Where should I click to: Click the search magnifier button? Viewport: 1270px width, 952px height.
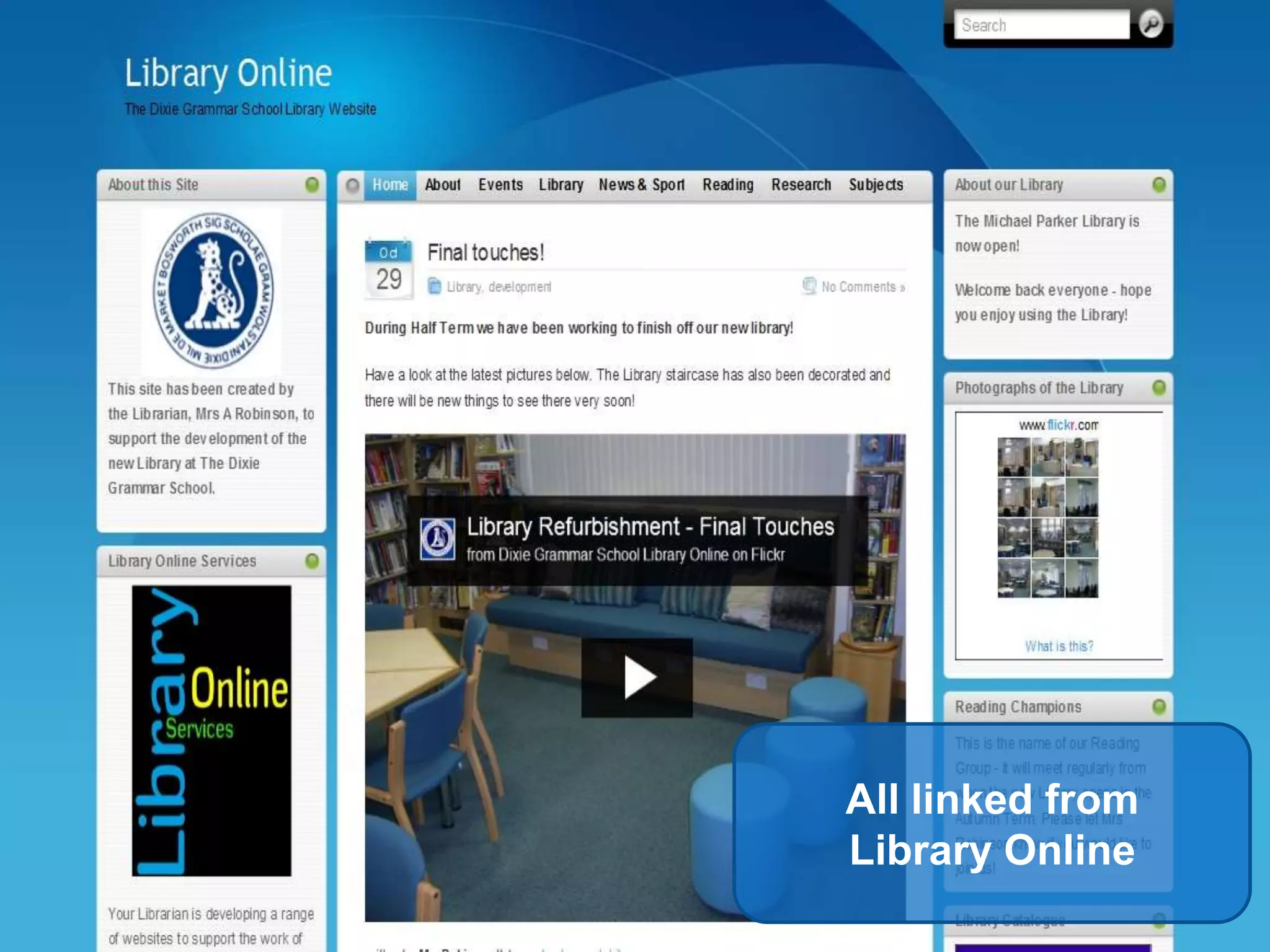coord(1151,25)
